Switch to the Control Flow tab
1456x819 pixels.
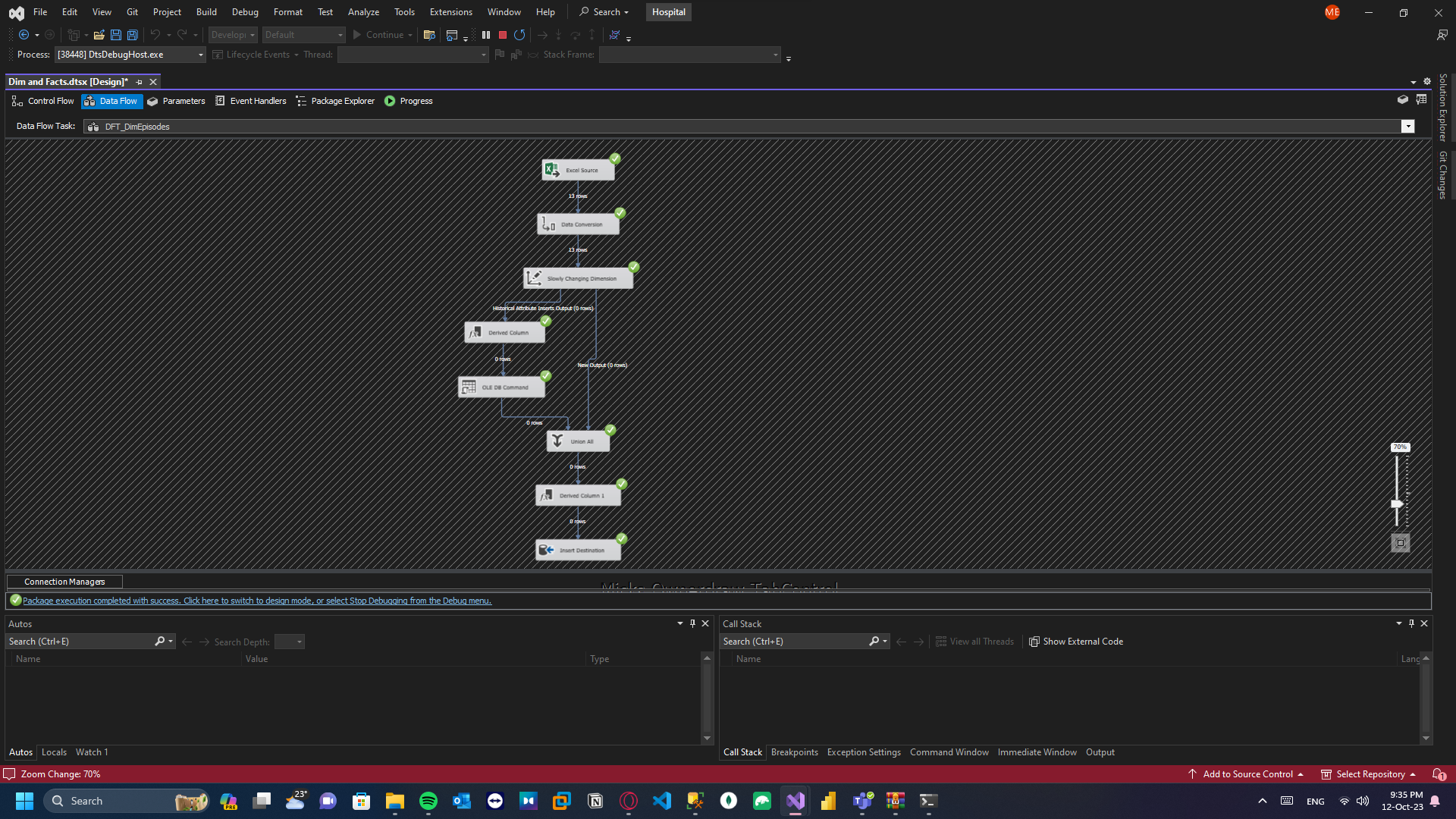point(43,101)
